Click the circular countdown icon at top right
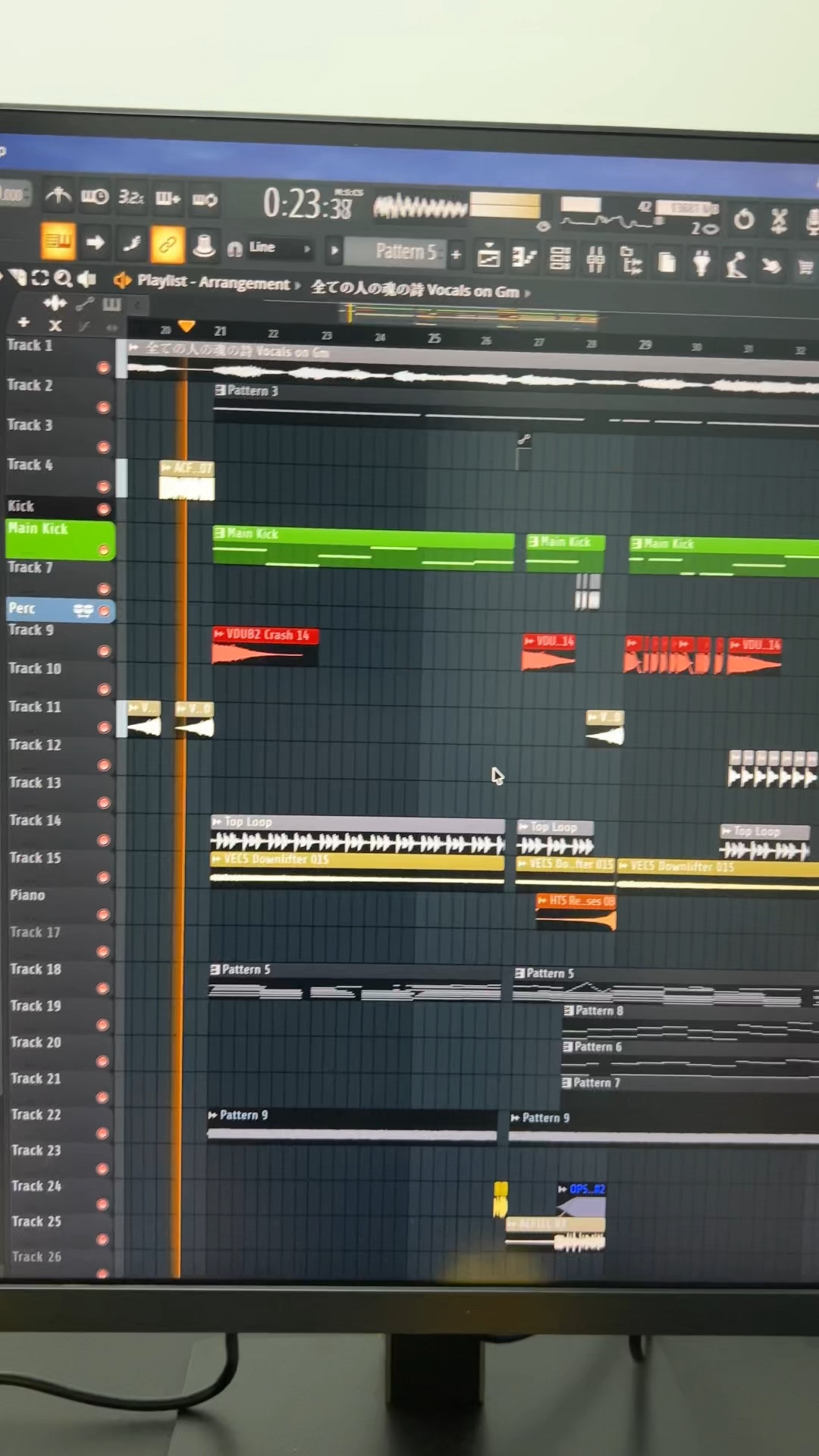Screen dimensions: 819x1456 click(744, 219)
